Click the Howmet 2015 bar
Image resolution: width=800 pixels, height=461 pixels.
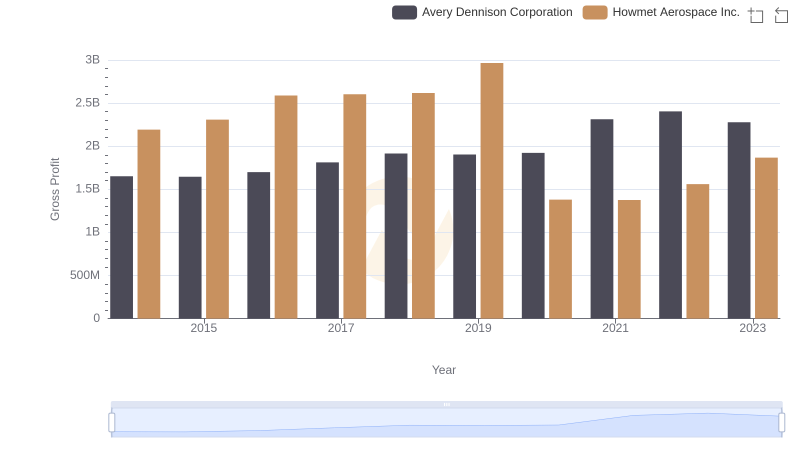pyautogui.click(x=217, y=219)
